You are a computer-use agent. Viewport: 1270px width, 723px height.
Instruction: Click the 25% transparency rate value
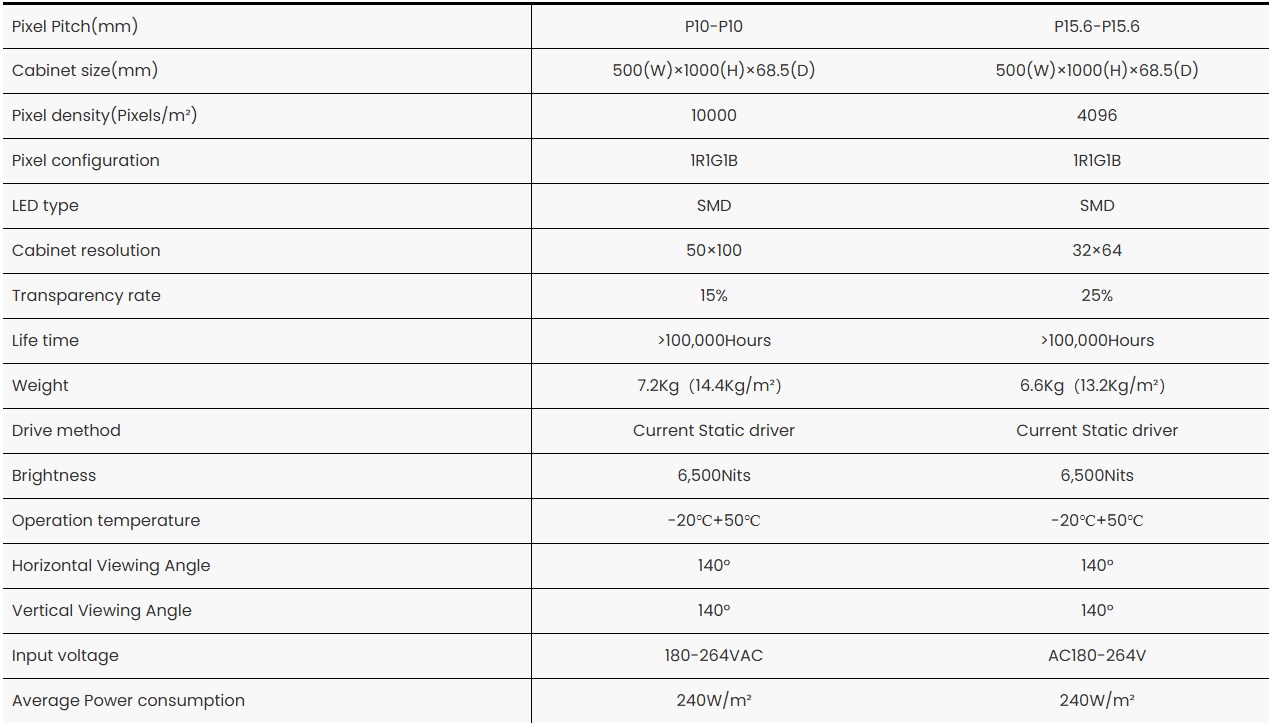tap(1097, 296)
